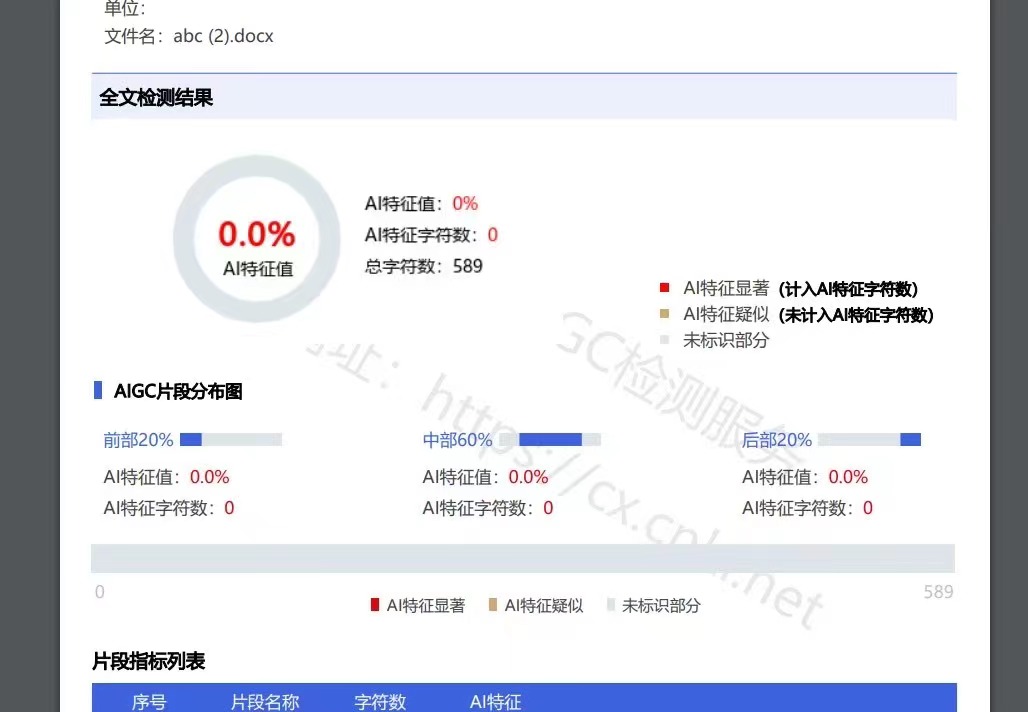The width and height of the screenshot is (1028, 712).
Task: Click the file name abc (2).docx
Action: coord(223,36)
